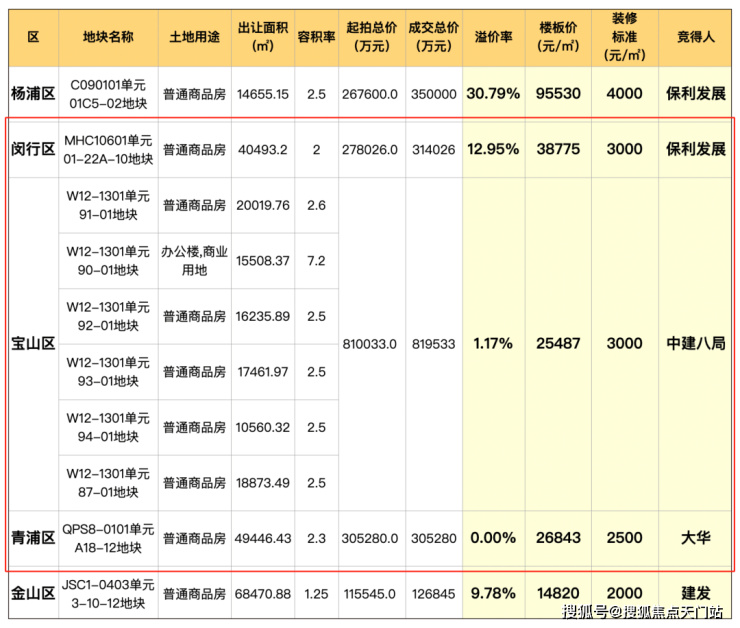Click the 建发 winning bidder cell
The image size is (740, 628).
[696, 594]
